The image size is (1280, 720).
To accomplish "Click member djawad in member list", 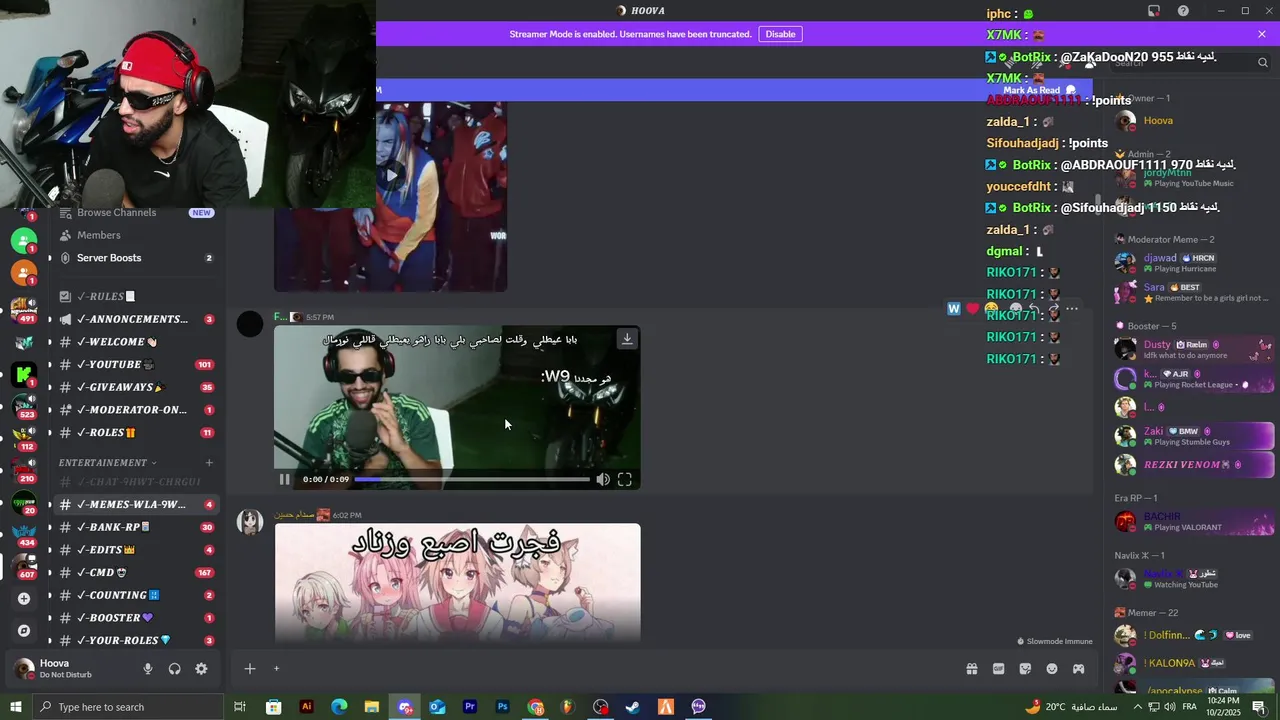I will [1193, 263].
